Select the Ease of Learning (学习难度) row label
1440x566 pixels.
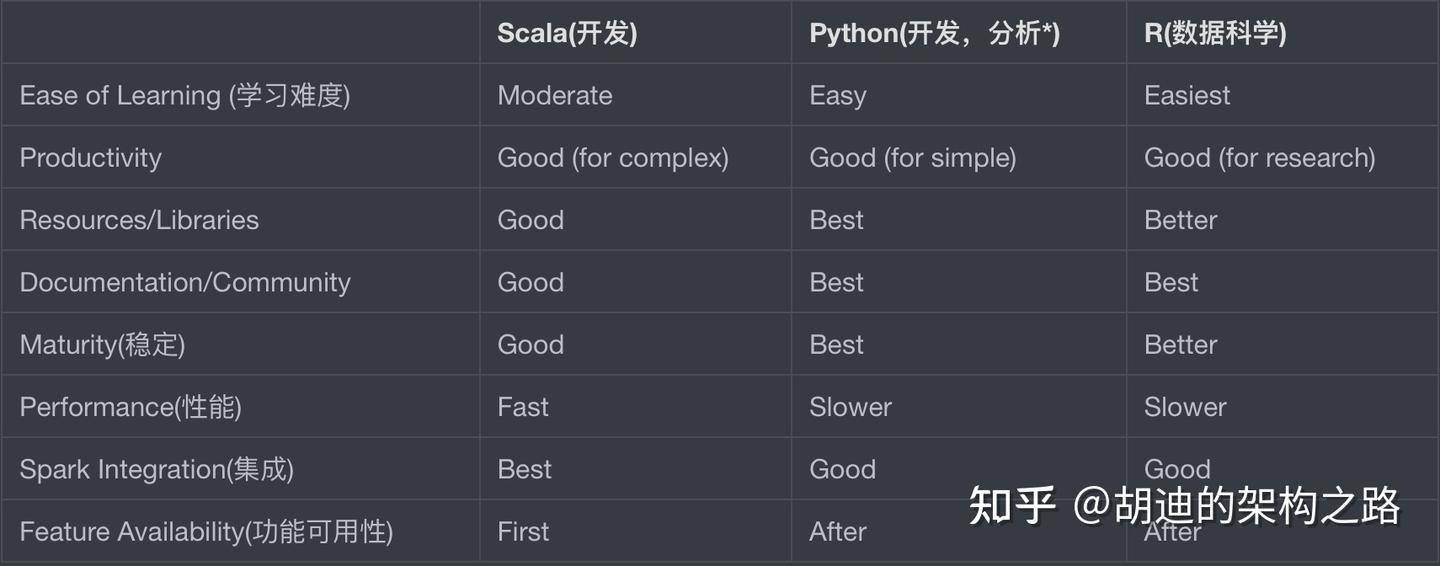(x=185, y=96)
